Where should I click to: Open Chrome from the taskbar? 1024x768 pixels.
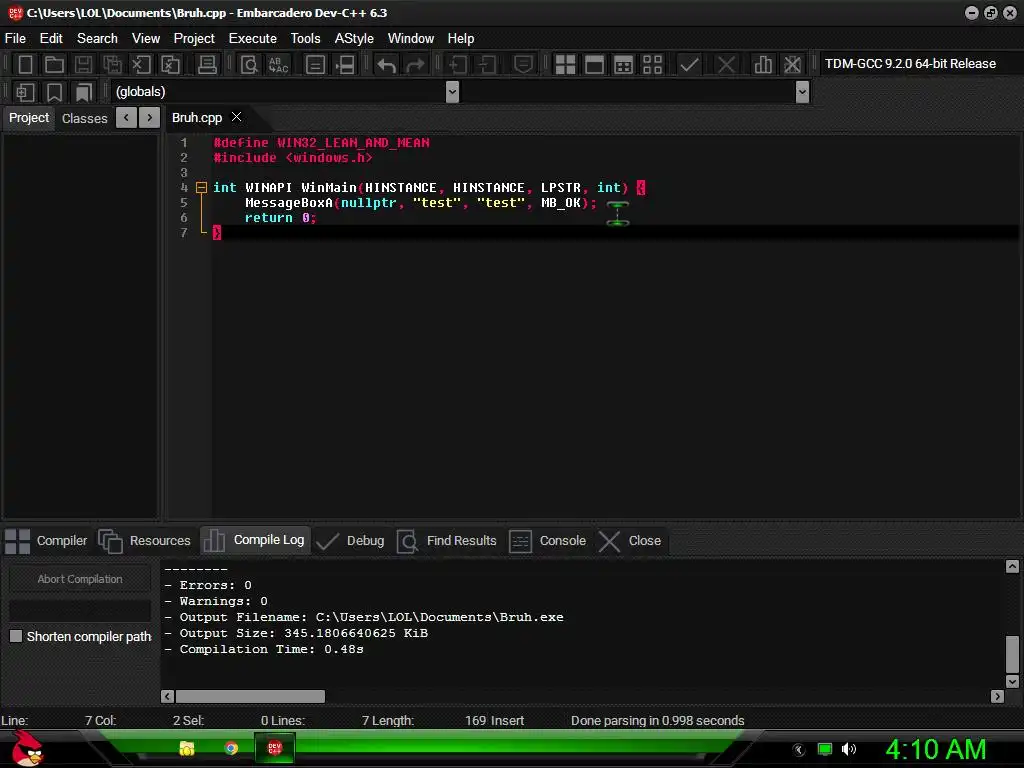coord(231,748)
